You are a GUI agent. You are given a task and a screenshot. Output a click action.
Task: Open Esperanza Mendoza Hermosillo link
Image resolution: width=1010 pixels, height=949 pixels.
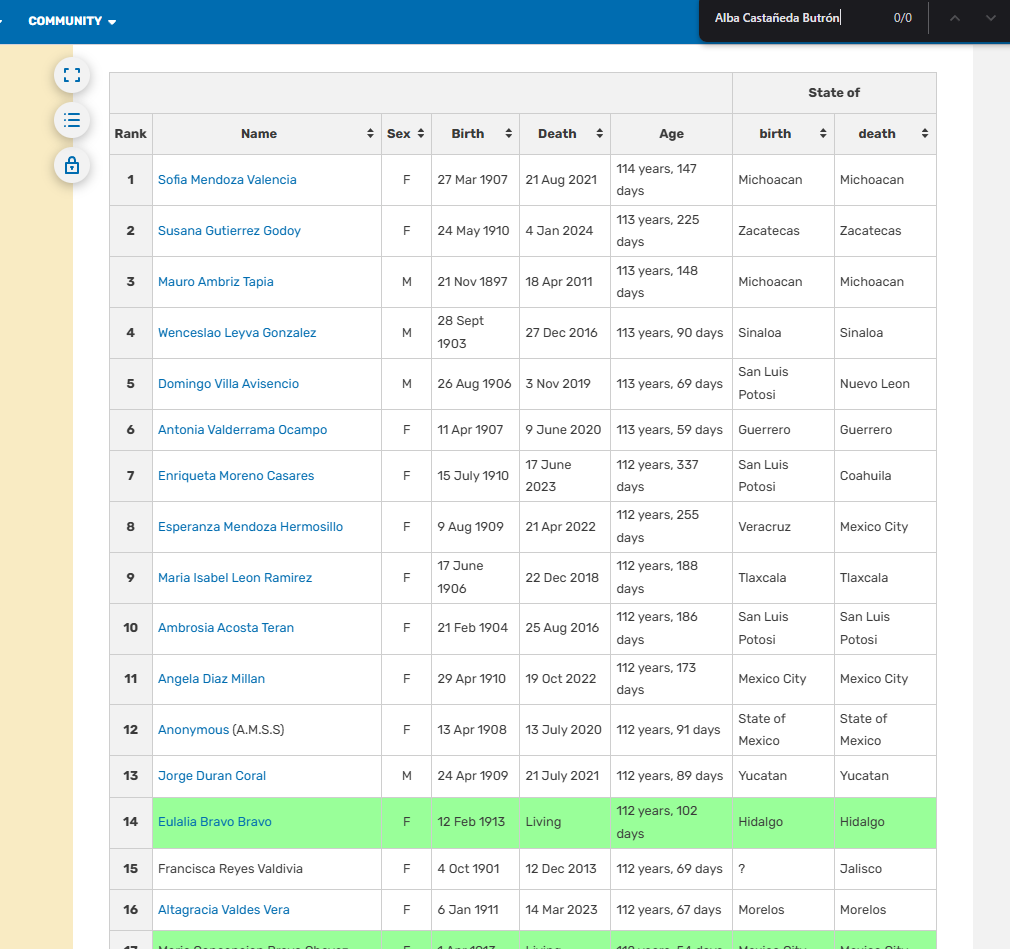pyautogui.click(x=251, y=526)
